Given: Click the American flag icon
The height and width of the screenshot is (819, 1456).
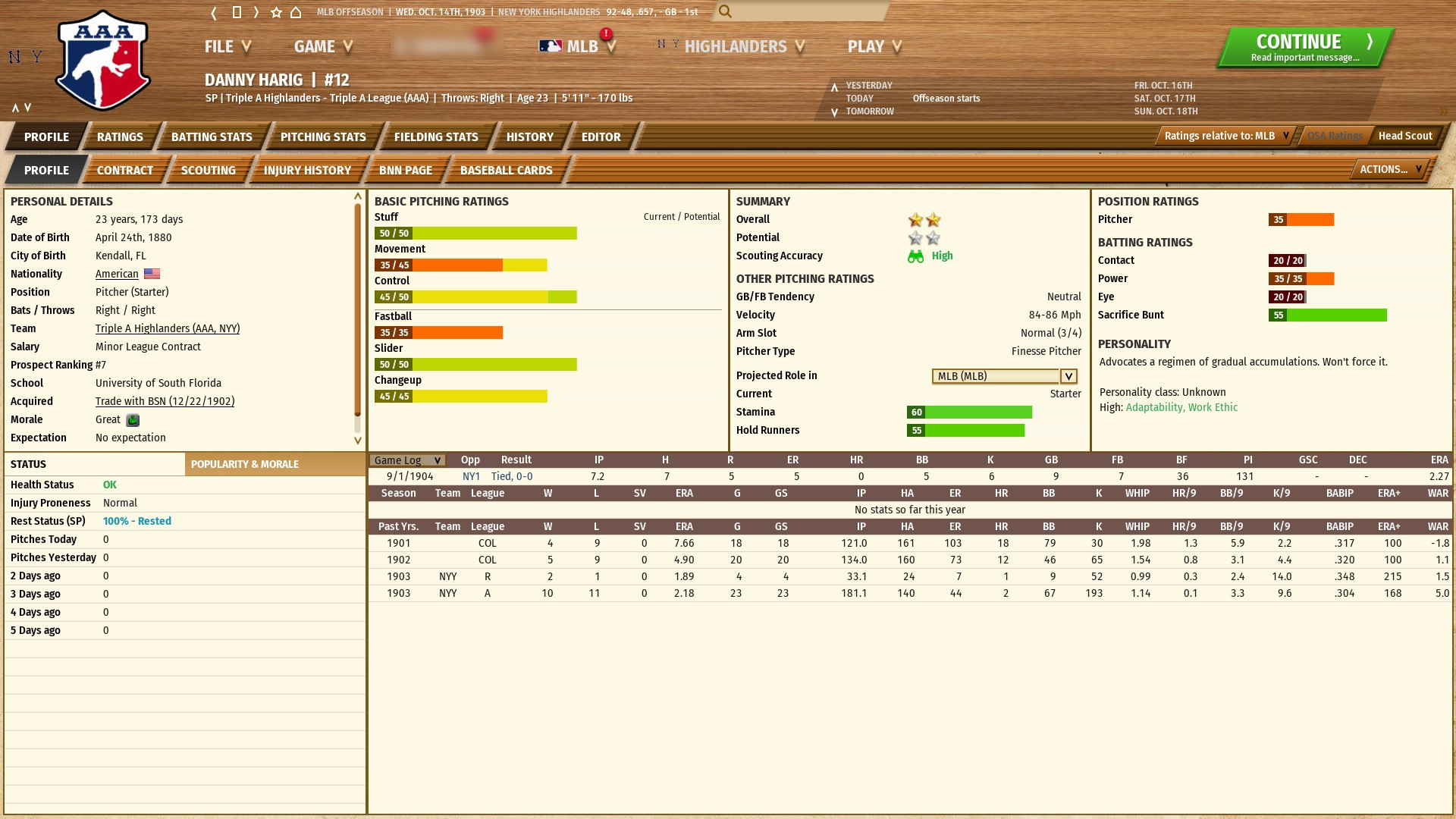Looking at the screenshot, I should (152, 274).
